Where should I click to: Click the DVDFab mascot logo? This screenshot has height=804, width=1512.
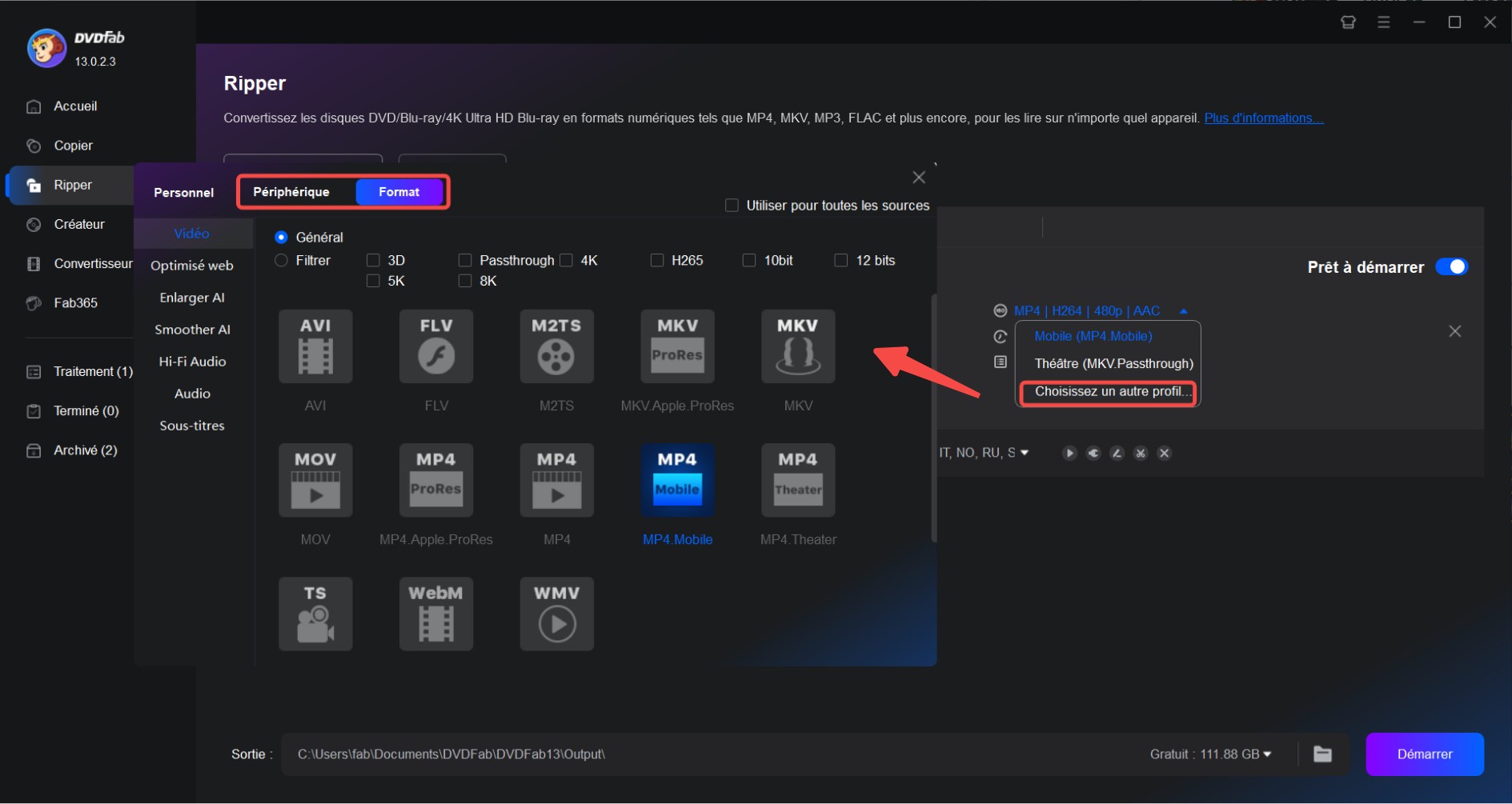click(x=46, y=48)
